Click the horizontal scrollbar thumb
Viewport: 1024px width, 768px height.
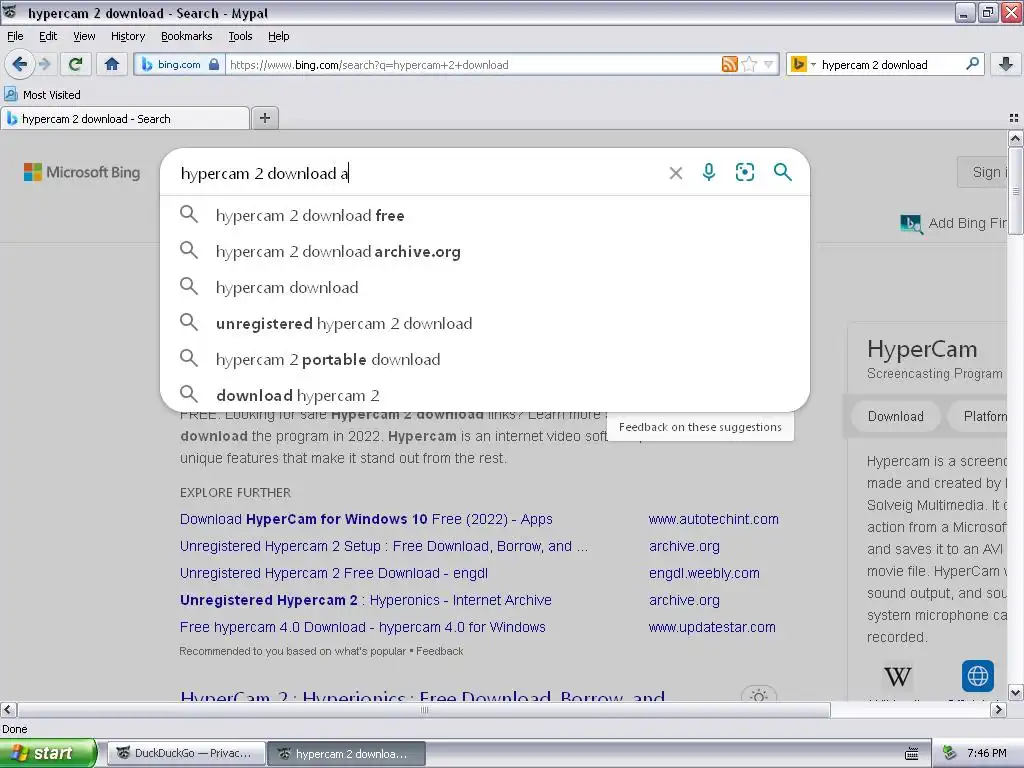tap(424, 709)
